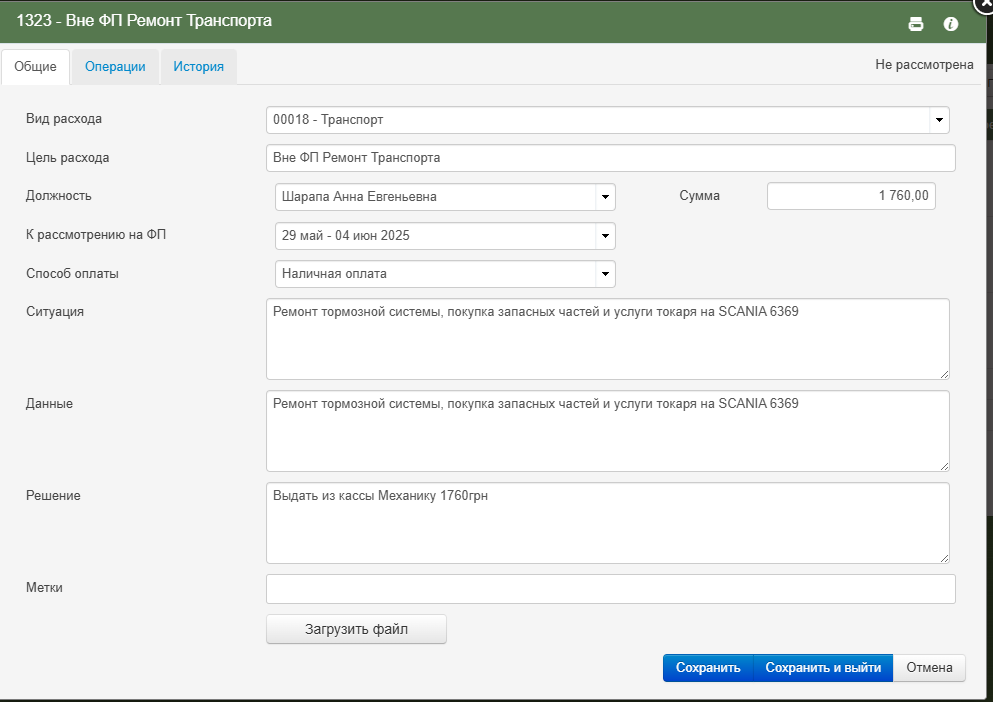Click the empty Метки field
The width and height of the screenshot is (993, 702).
[610, 589]
